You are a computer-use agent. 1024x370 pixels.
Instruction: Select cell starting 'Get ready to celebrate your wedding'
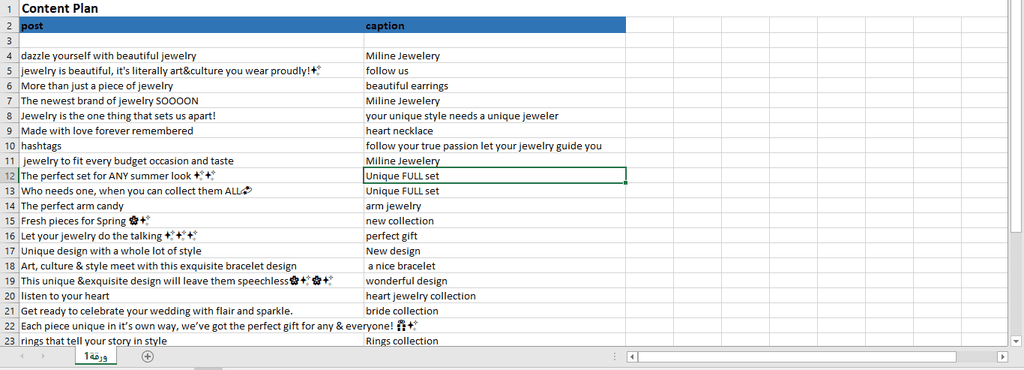pos(191,311)
